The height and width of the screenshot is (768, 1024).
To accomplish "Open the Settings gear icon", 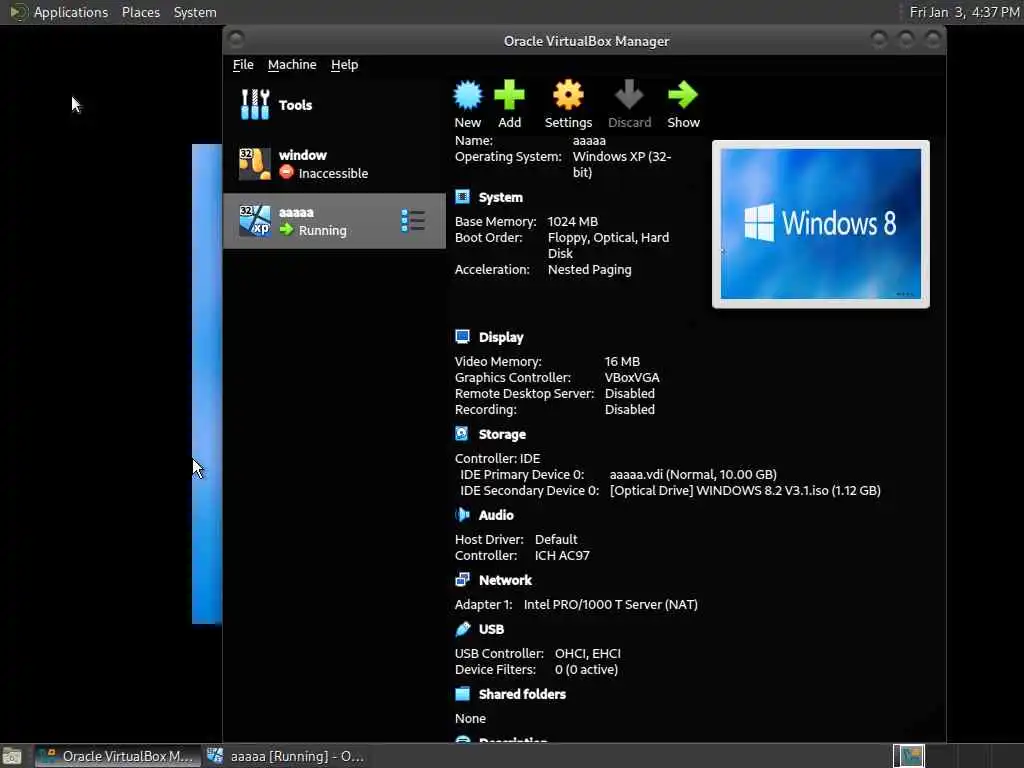I will coord(568,95).
